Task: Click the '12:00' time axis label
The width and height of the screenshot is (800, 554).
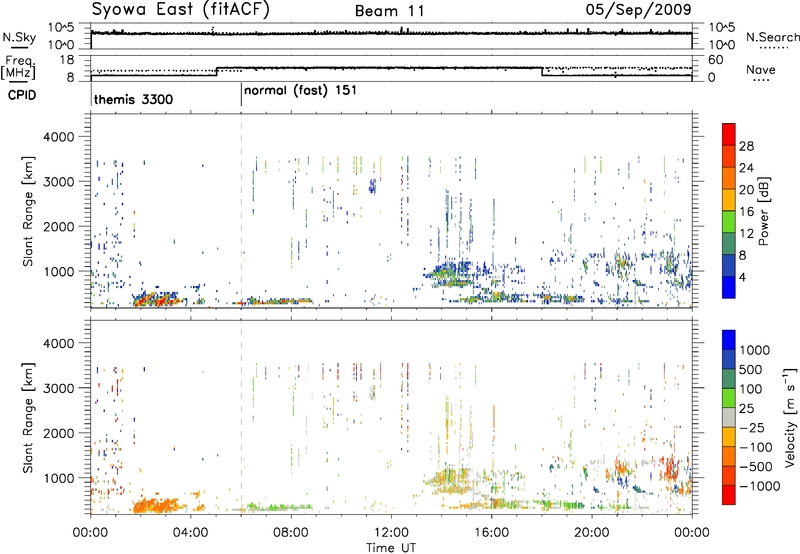Action: coord(392,533)
